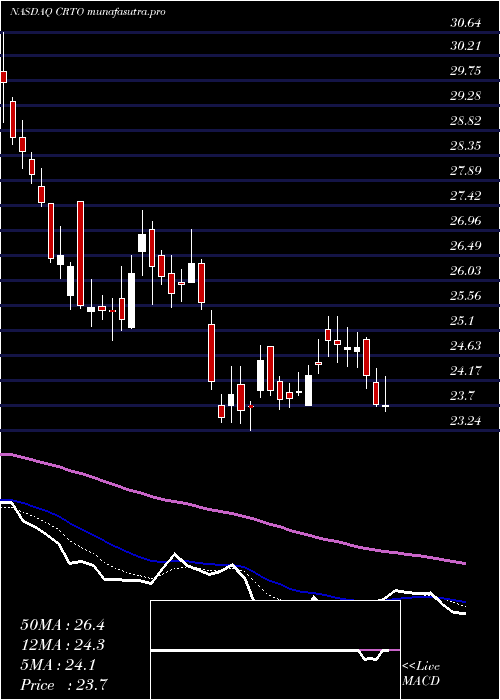Screen dimensions: 500x700
Task: Click the '50MA : 26.4' readout
Action: pyautogui.click(x=62, y=625)
